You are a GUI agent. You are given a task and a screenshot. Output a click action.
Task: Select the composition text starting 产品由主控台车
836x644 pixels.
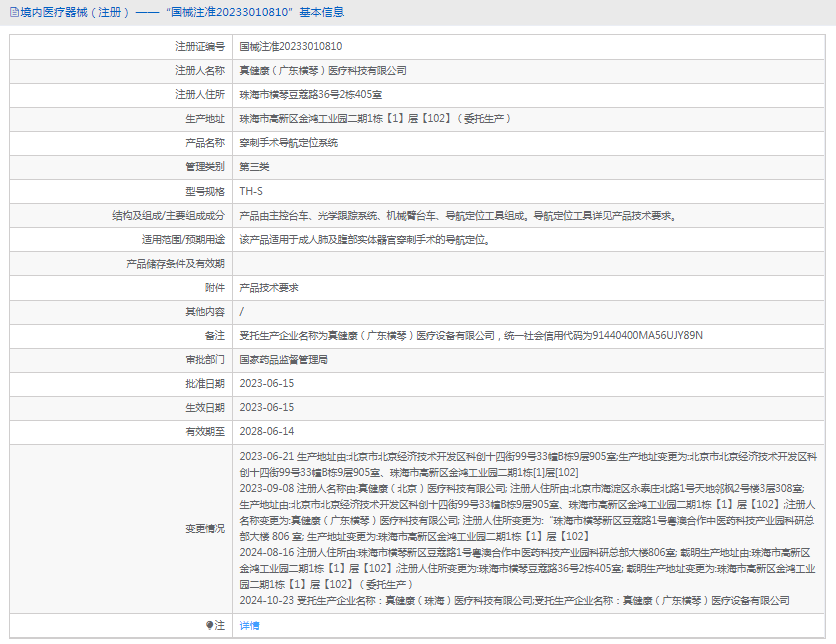458,216
